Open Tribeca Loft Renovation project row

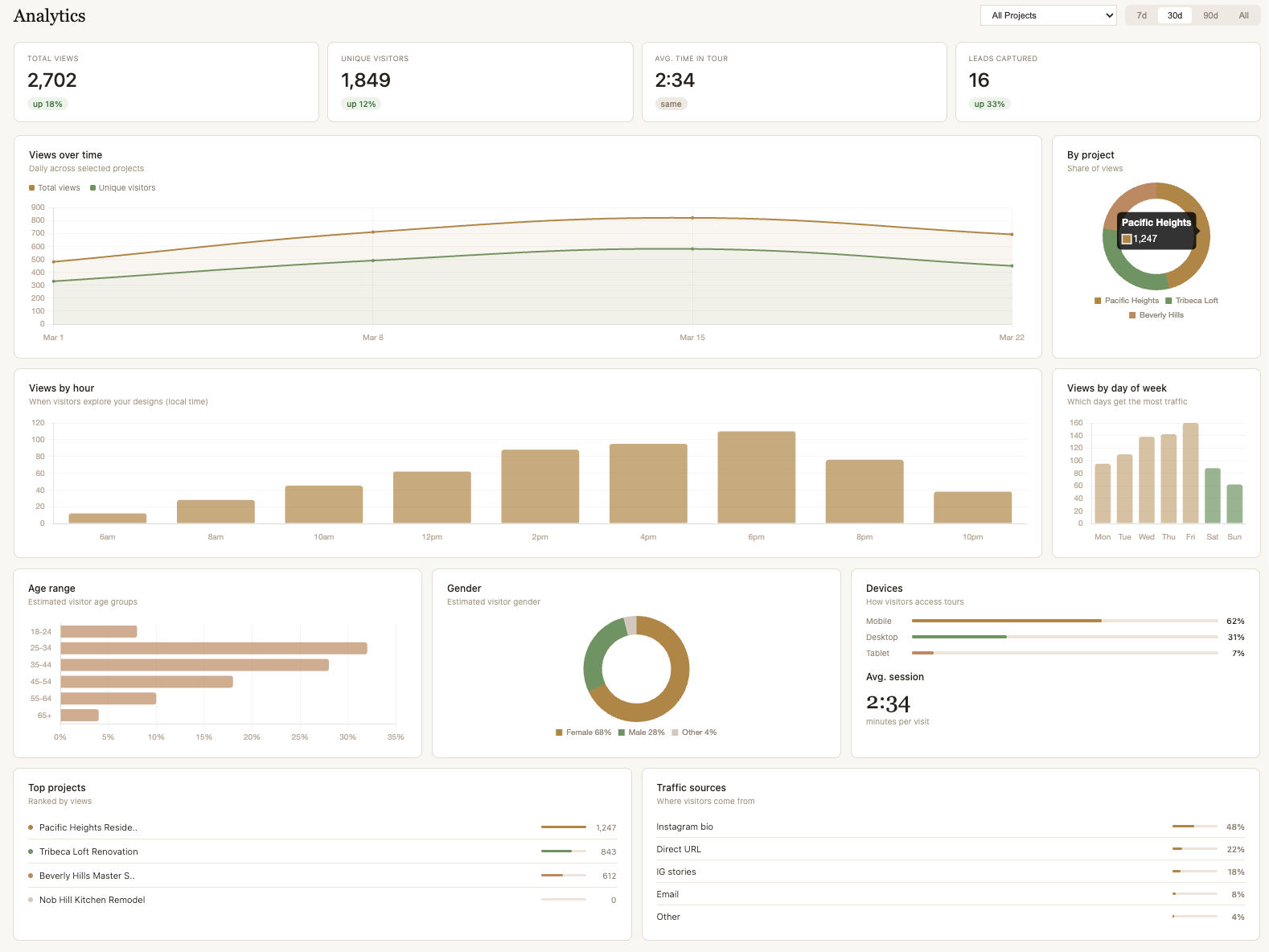point(322,851)
